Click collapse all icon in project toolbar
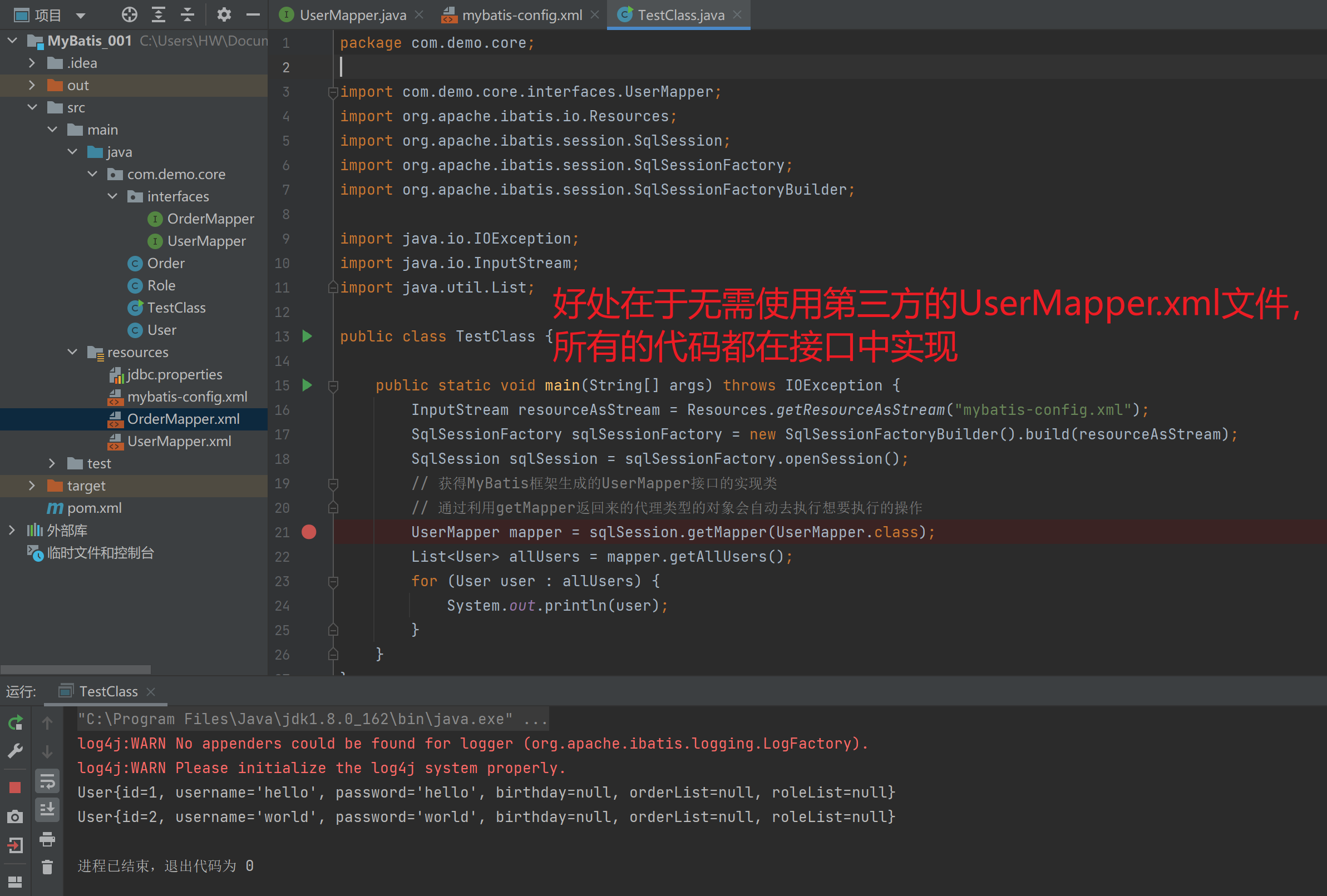The width and height of the screenshot is (1327, 896). click(x=188, y=15)
